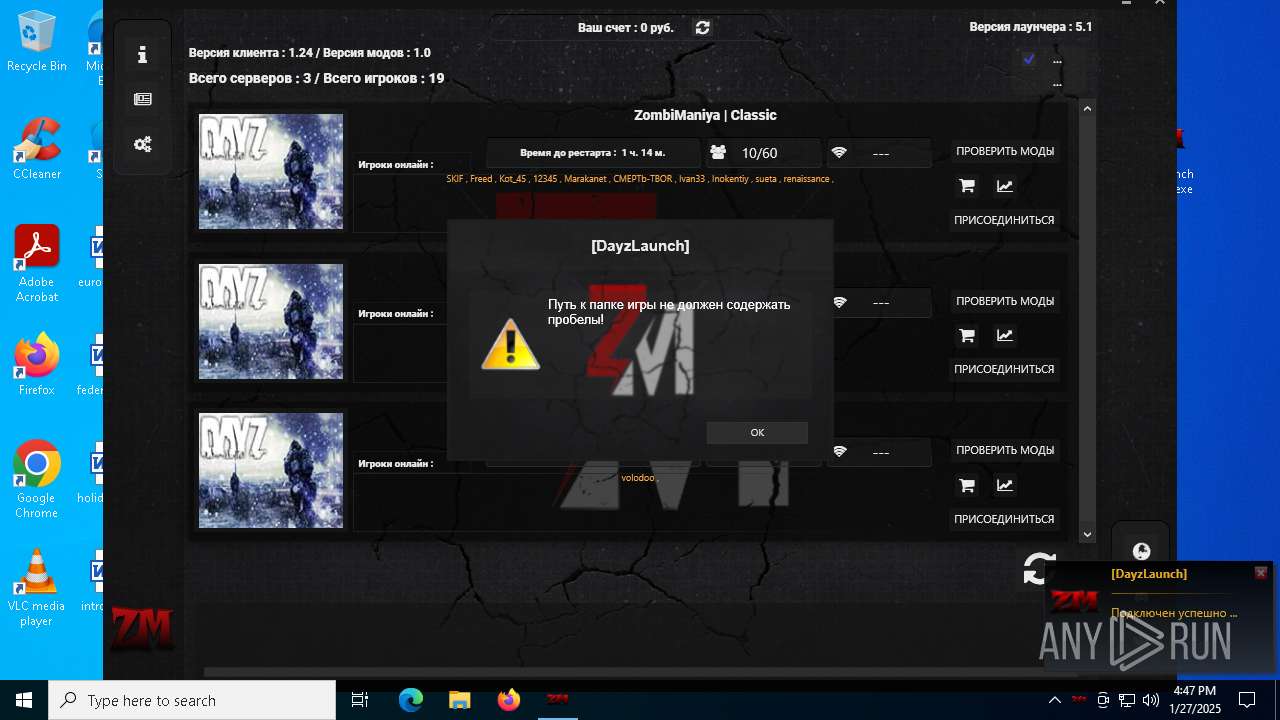Join the third server with volodoo online
This screenshot has width=1280, height=720.
pos(1004,519)
